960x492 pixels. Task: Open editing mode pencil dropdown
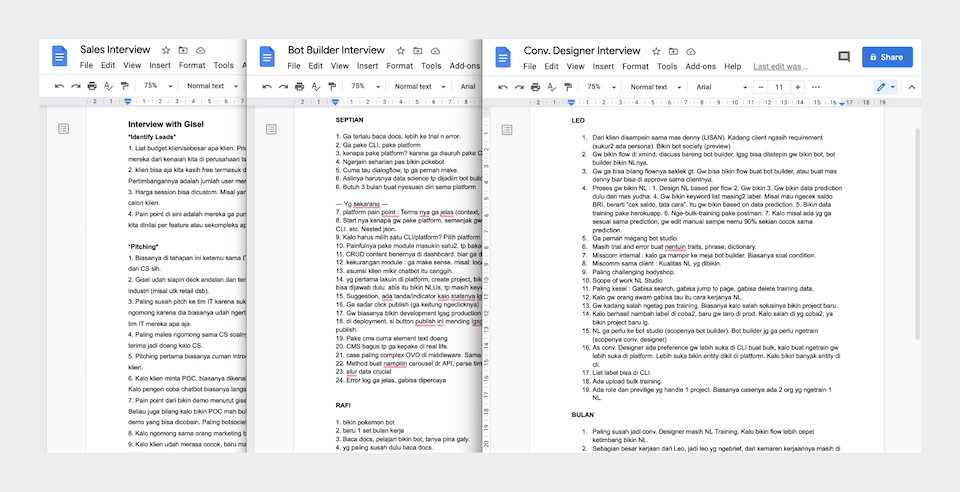click(885, 87)
